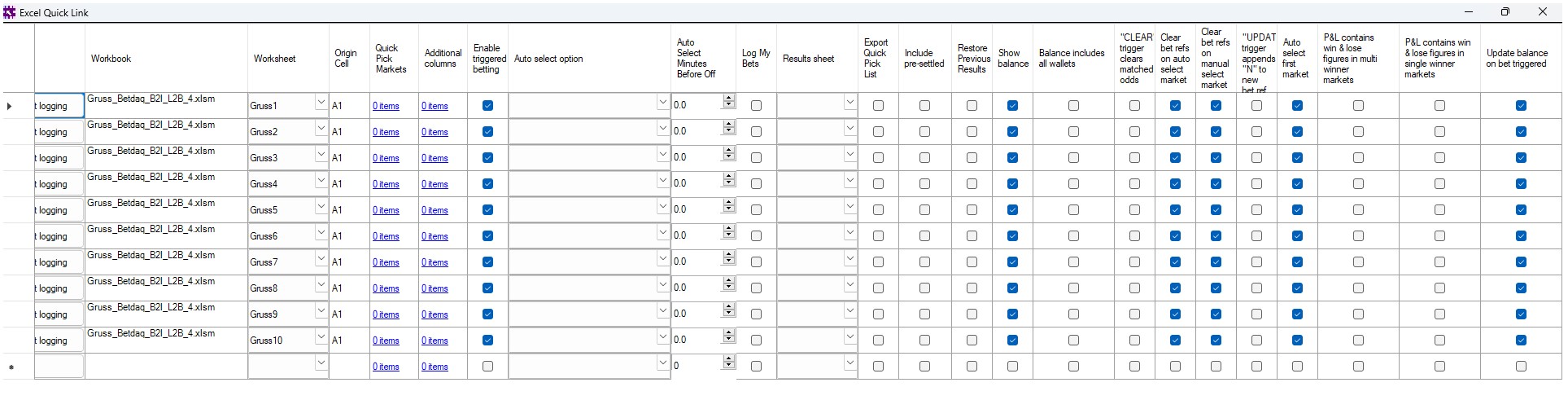1568x400 pixels.
Task: Click the Worksheet column header
Action: (274, 59)
